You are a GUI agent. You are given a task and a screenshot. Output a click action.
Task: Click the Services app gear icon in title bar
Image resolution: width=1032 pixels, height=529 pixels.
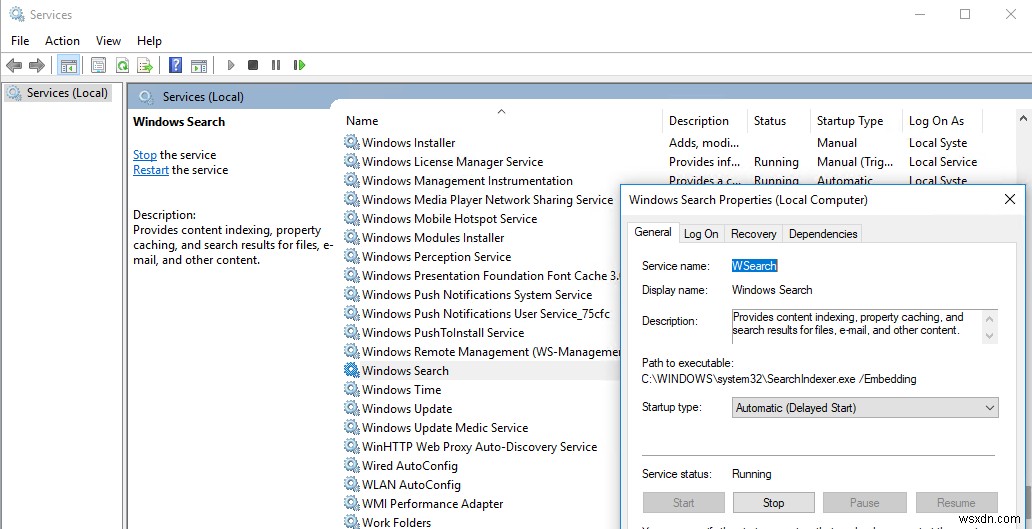[x=16, y=14]
